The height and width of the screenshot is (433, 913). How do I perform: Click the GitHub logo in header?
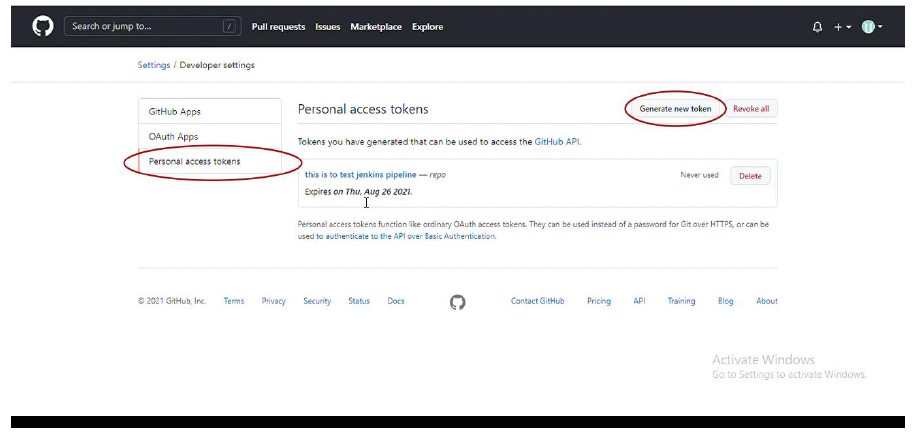coord(43,26)
